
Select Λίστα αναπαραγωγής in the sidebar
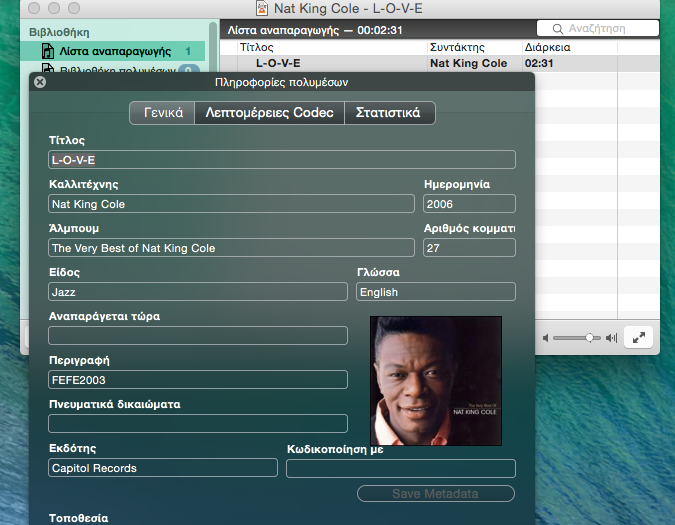coord(113,51)
